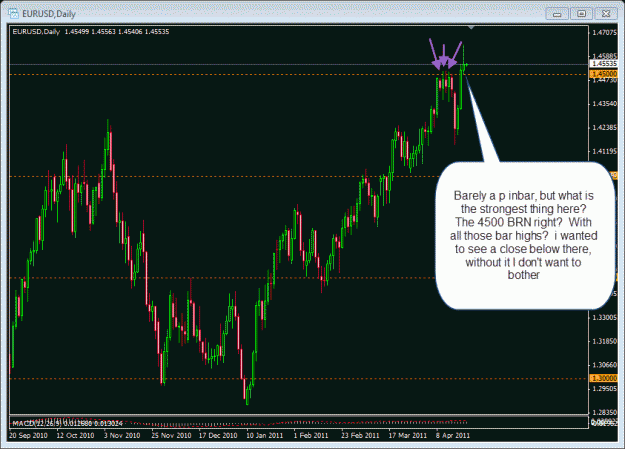This screenshot has width=625, height=449.
Task: Click the 8 Apr 2011 date label
Action: 453,435
